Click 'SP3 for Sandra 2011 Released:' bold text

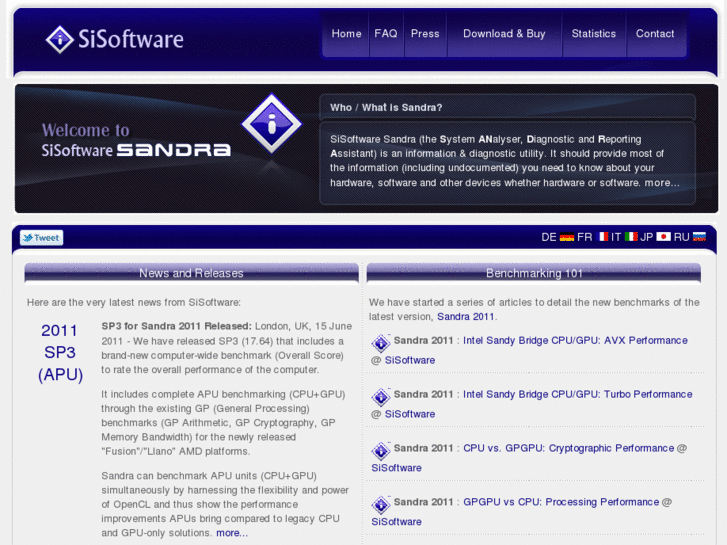click(x=177, y=326)
